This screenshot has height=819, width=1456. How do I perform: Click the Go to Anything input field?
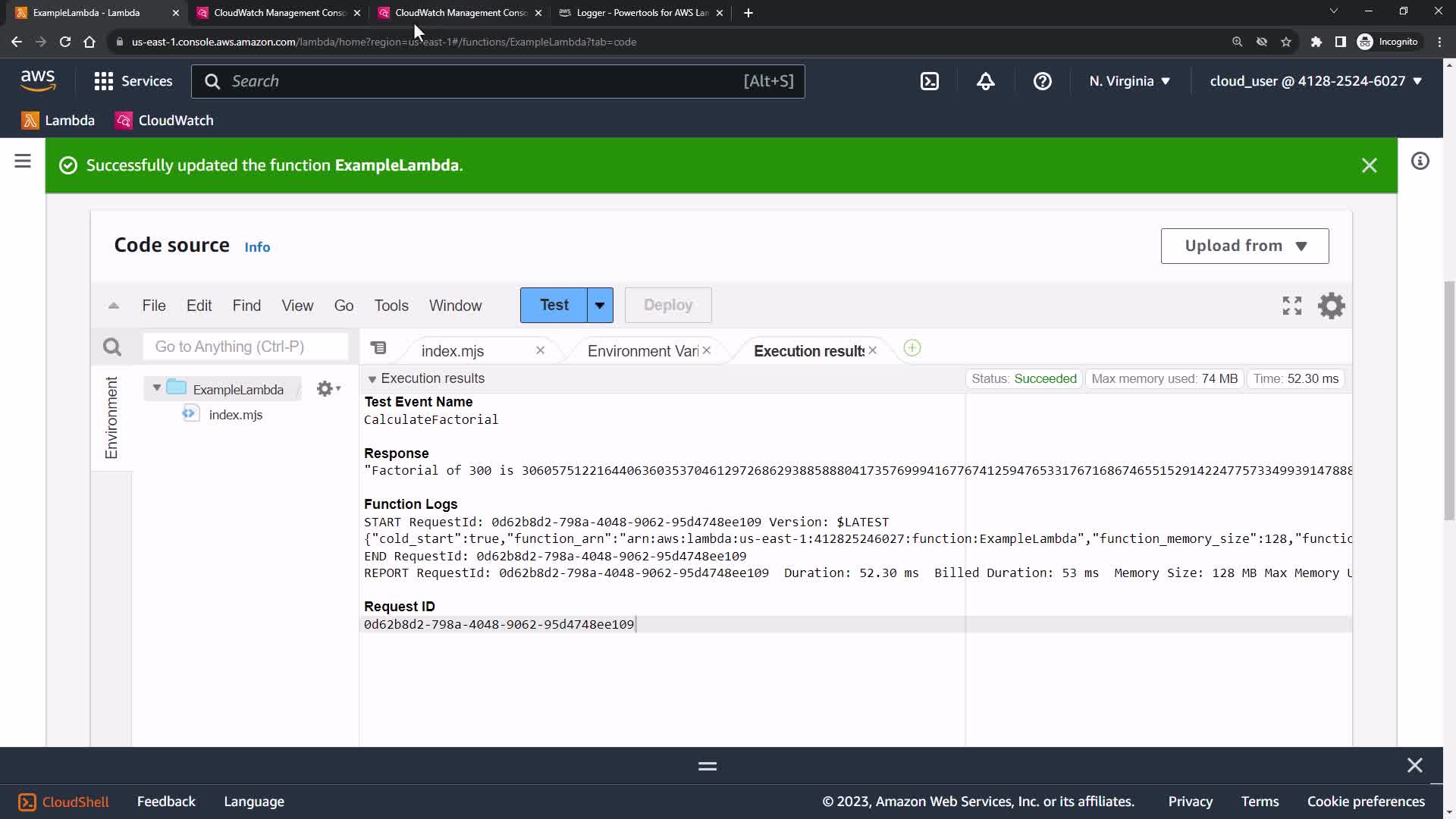click(x=245, y=347)
